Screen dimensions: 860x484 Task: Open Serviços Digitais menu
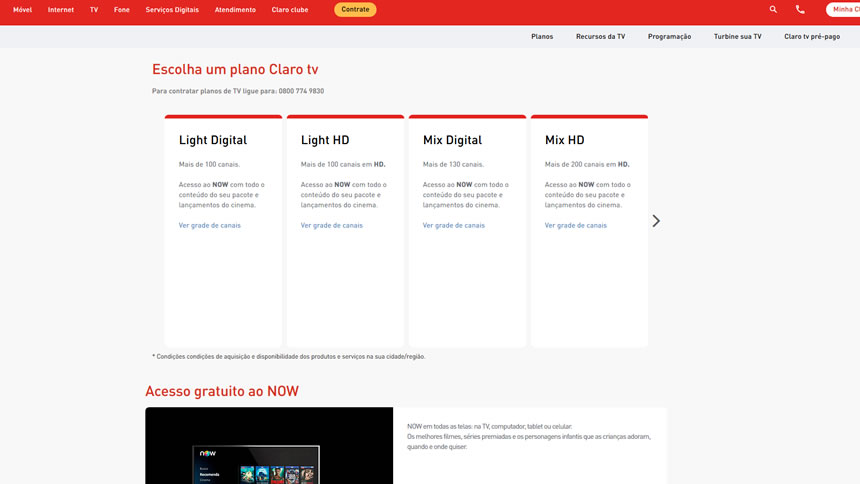tap(172, 9)
